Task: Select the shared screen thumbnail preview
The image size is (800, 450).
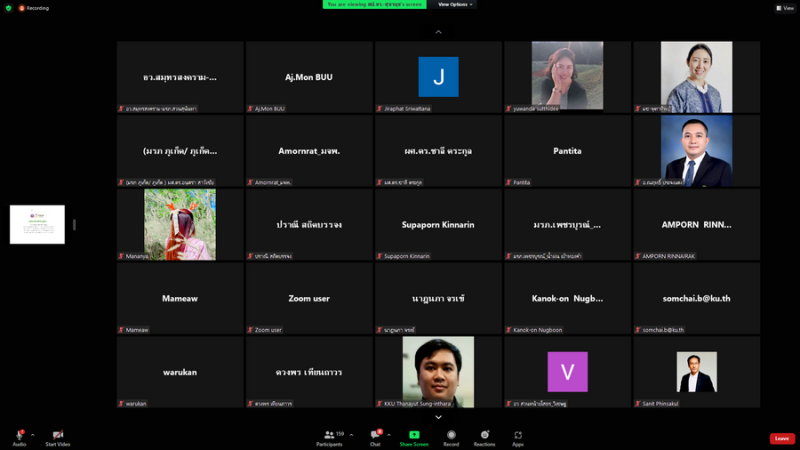Action: click(x=37, y=224)
